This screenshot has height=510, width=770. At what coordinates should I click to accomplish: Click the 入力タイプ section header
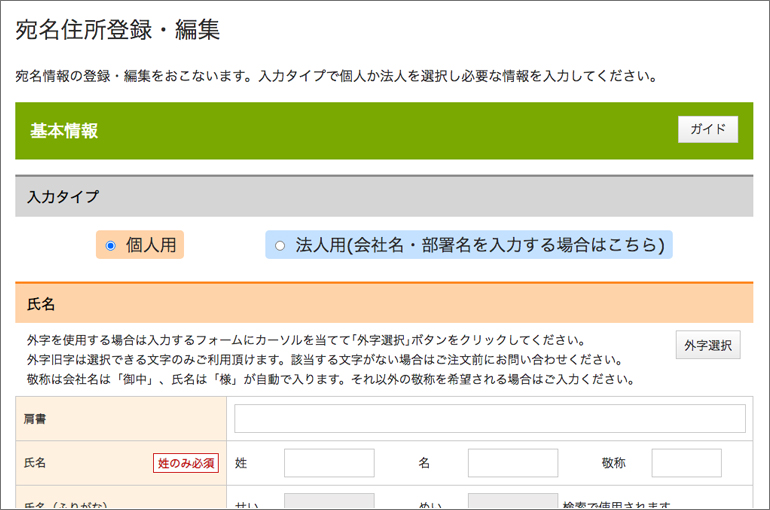[x=384, y=197]
